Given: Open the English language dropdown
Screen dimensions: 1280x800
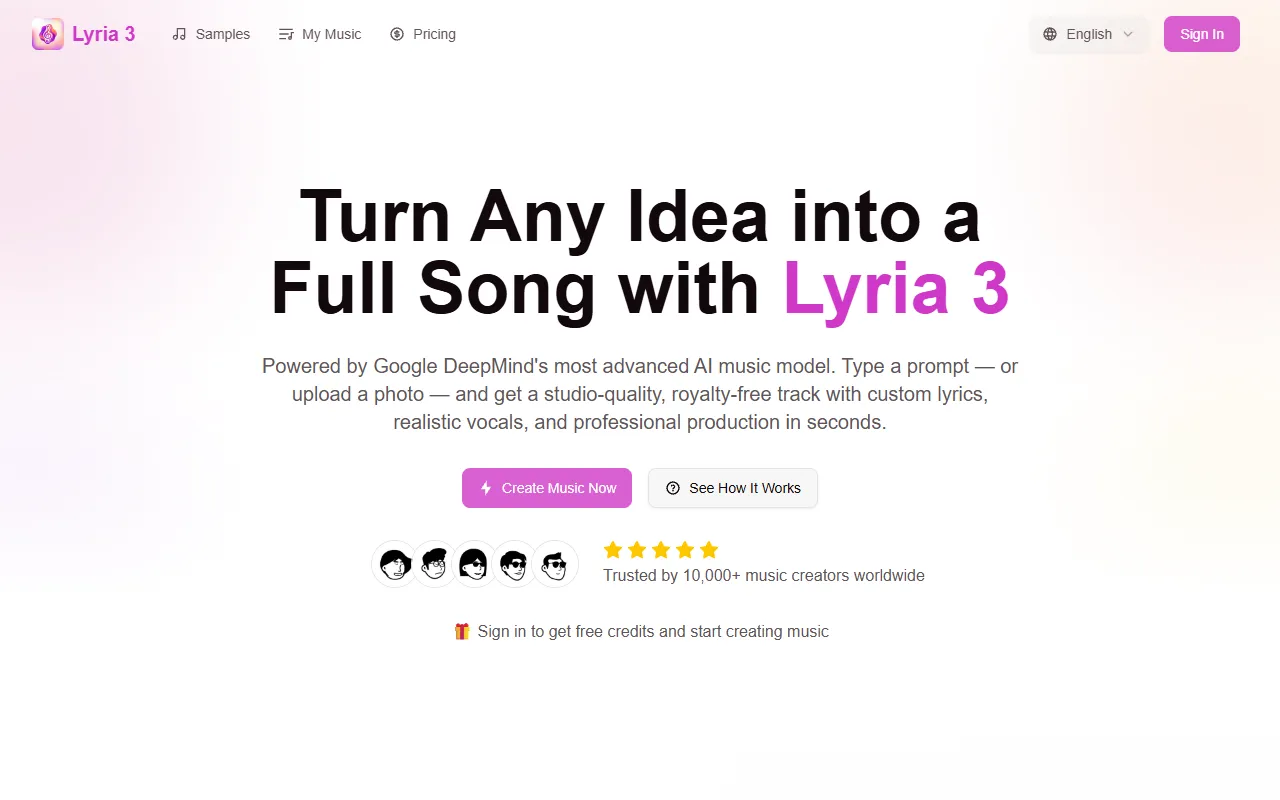Looking at the screenshot, I should [x=1088, y=34].
